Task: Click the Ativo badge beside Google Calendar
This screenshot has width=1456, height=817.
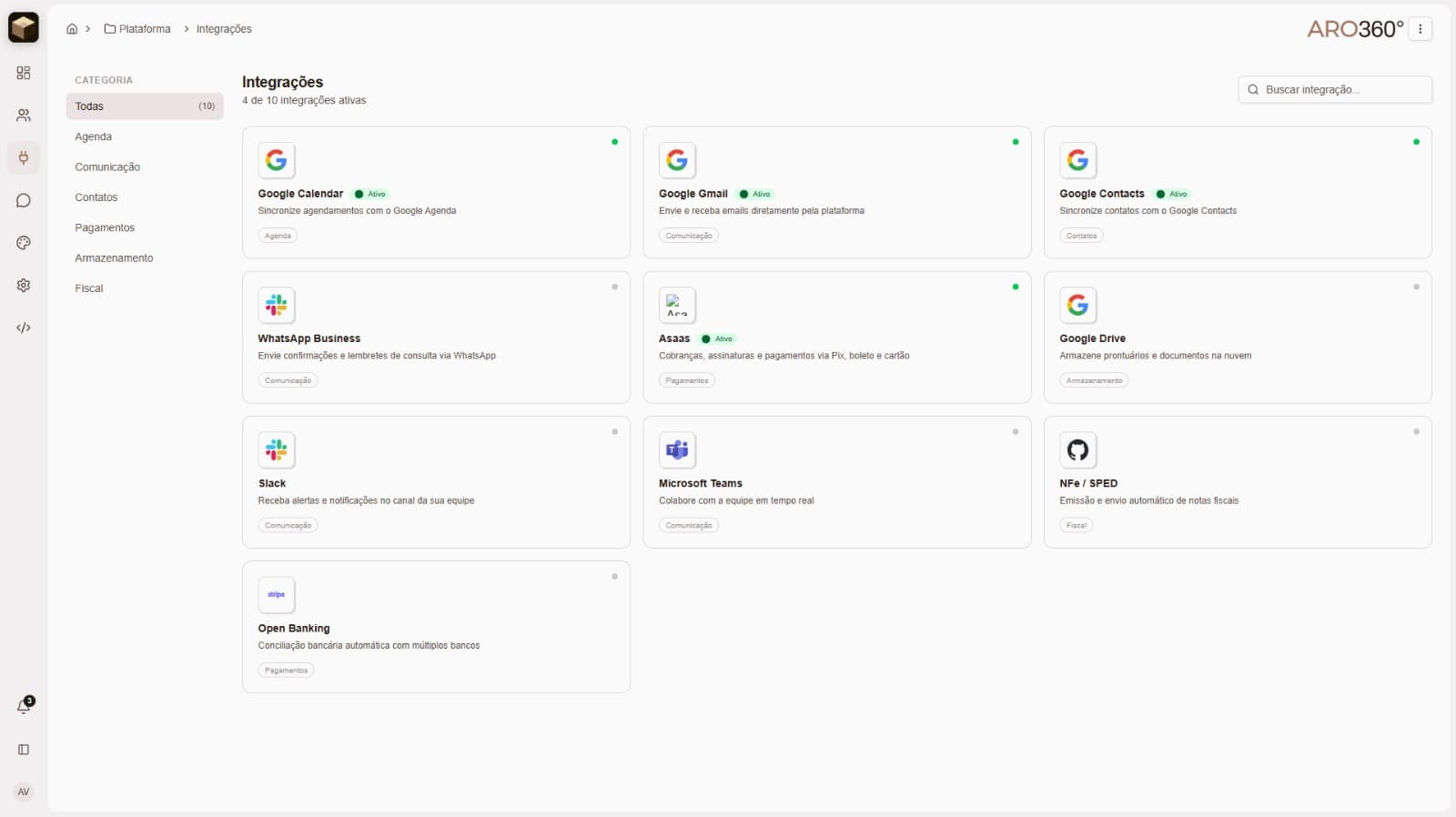Action: coord(370,194)
